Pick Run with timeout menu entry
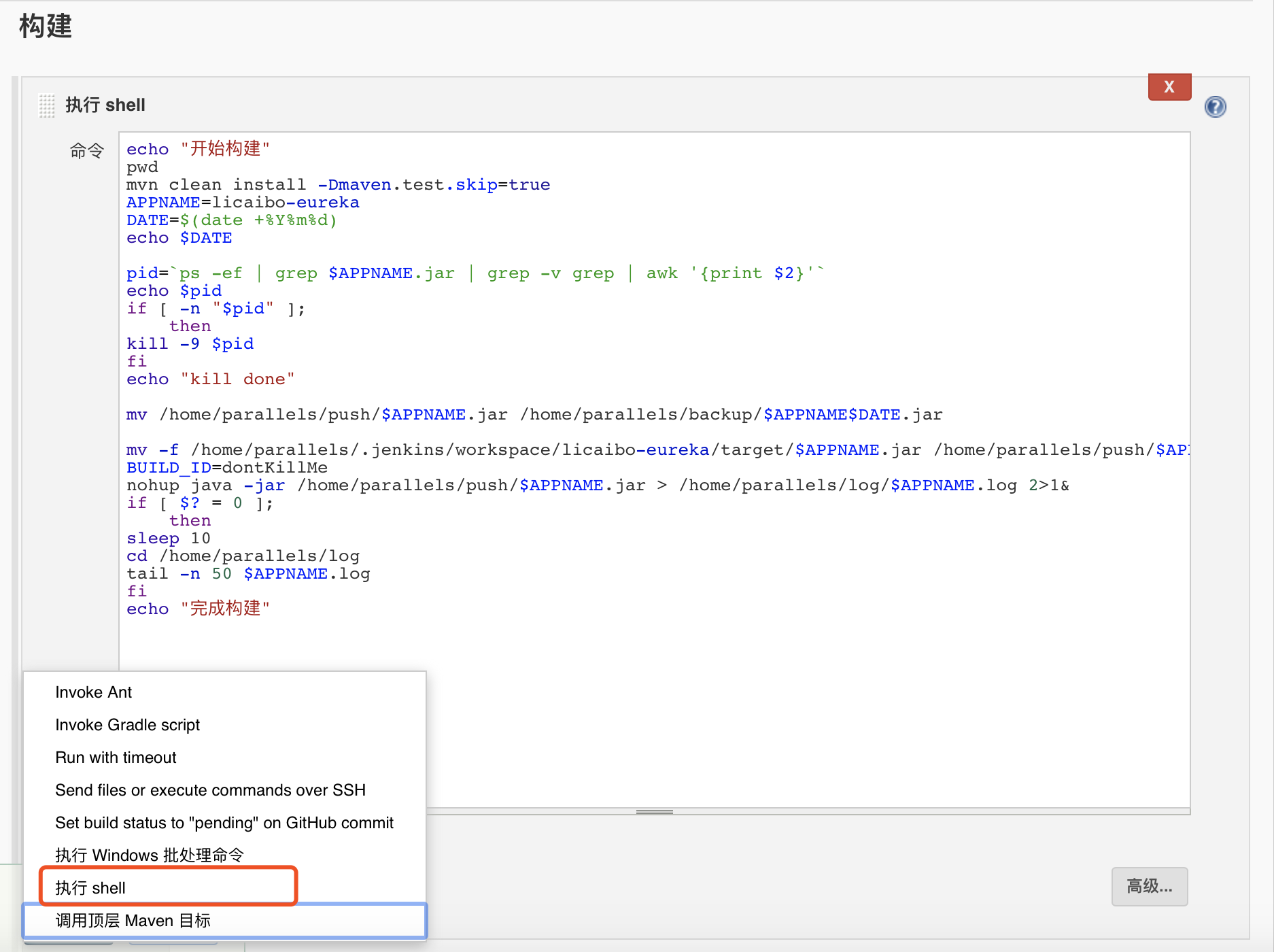 point(224,758)
